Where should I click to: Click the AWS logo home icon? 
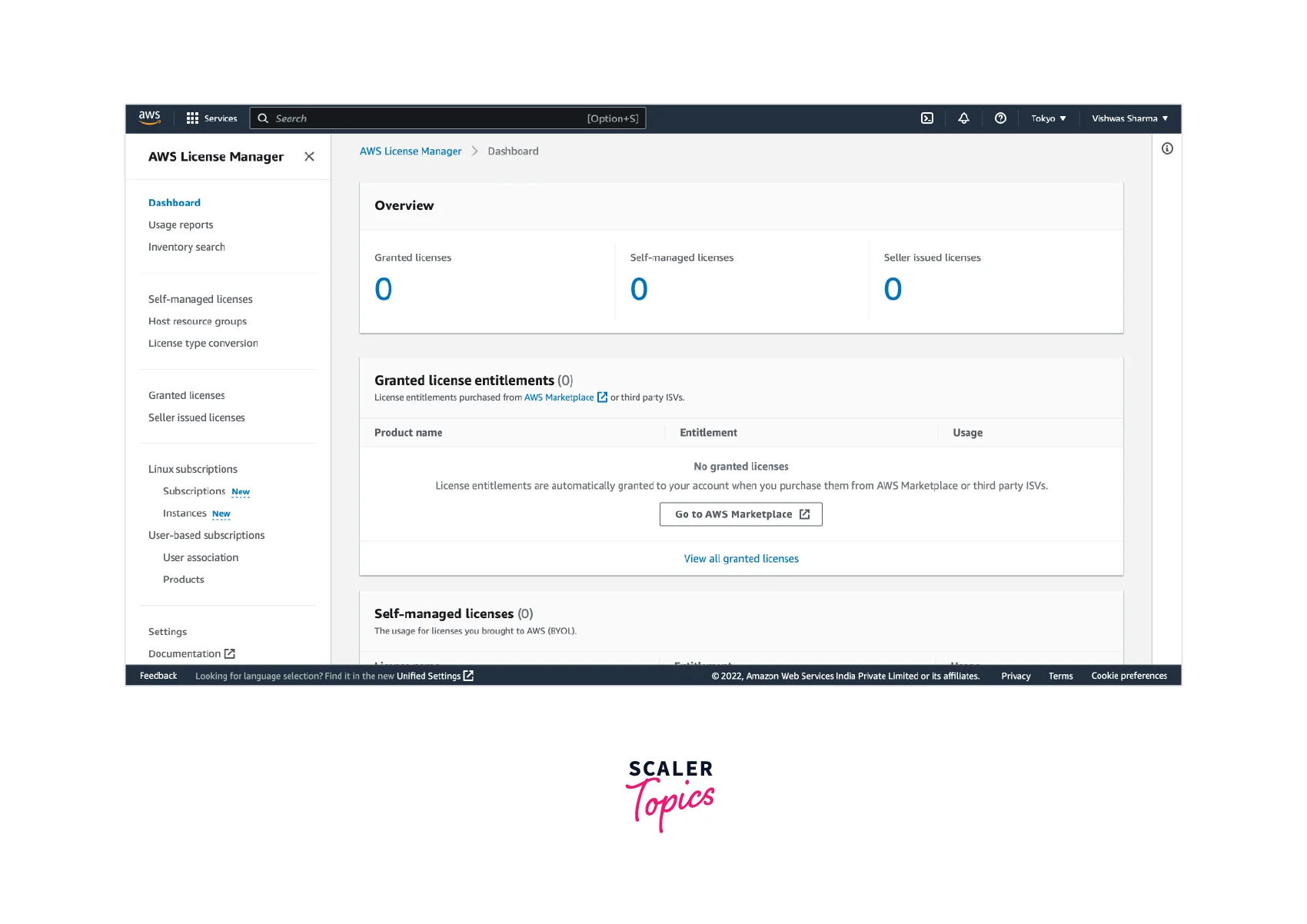(149, 118)
